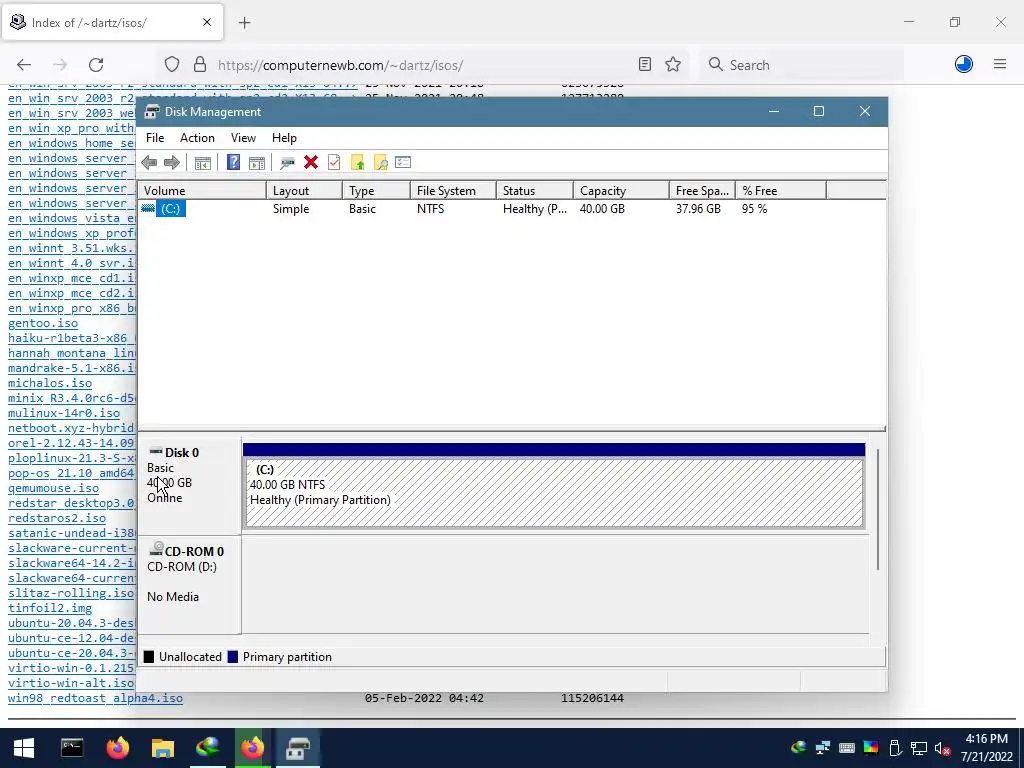This screenshot has width=1024, height=768.
Task: Reload the page in Firefox
Action: (x=96, y=65)
